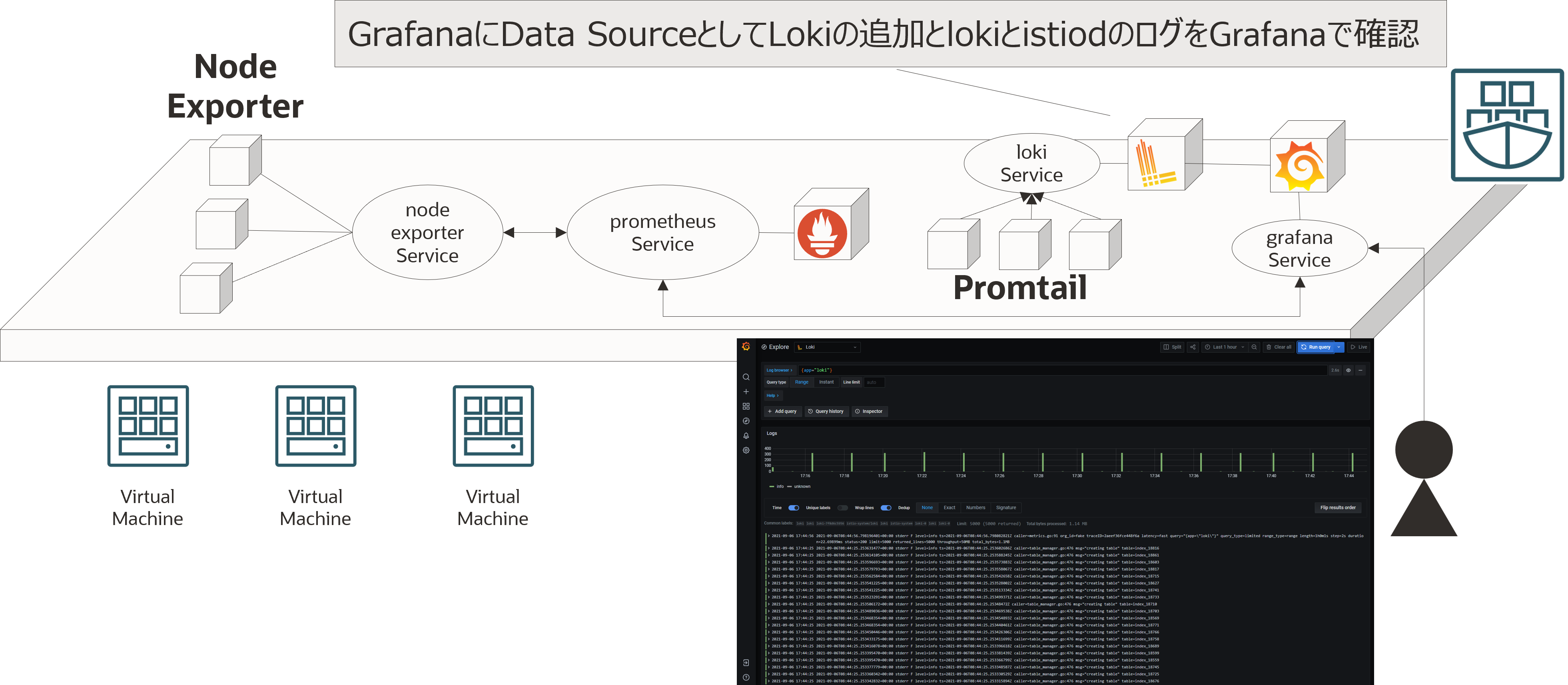
Task: Set Dedup to Signature
Action: (x=1006, y=508)
